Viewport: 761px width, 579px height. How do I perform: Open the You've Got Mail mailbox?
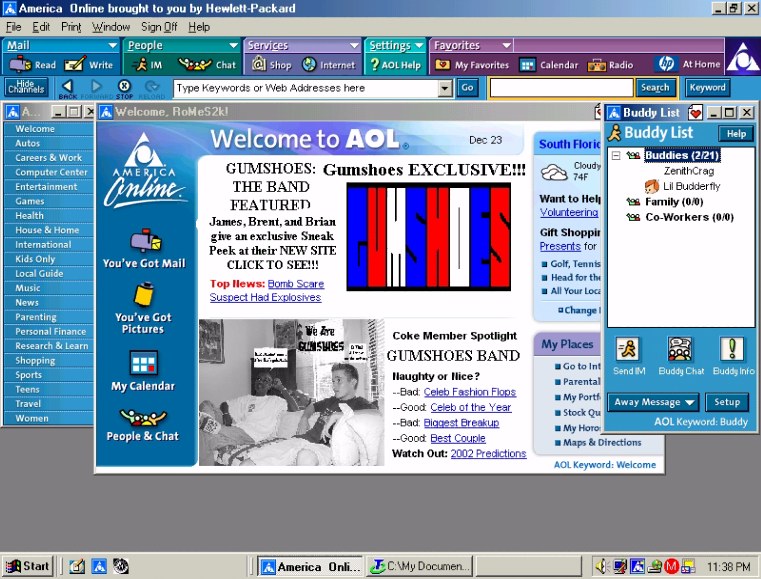click(145, 241)
